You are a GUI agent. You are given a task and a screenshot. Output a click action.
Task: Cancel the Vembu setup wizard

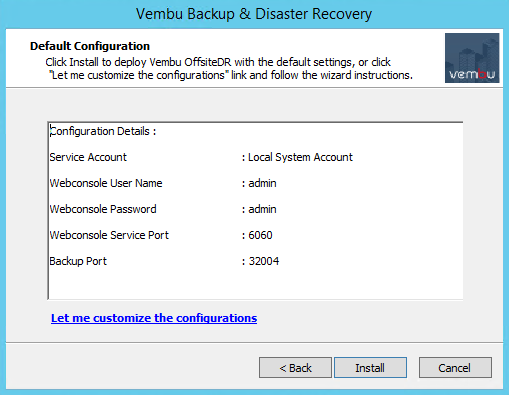click(455, 368)
